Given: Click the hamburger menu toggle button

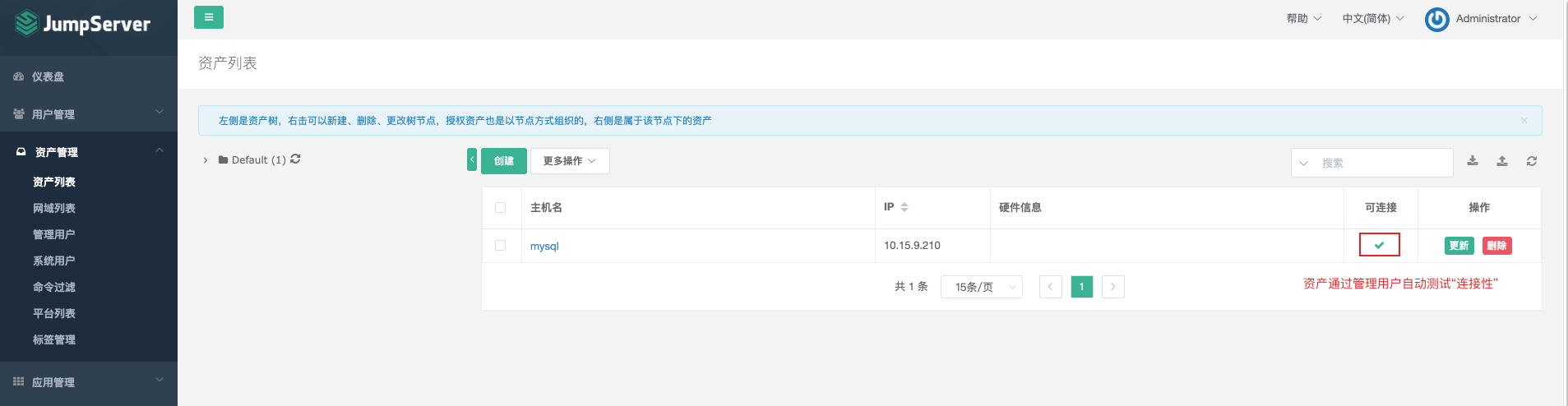Looking at the screenshot, I should (209, 17).
